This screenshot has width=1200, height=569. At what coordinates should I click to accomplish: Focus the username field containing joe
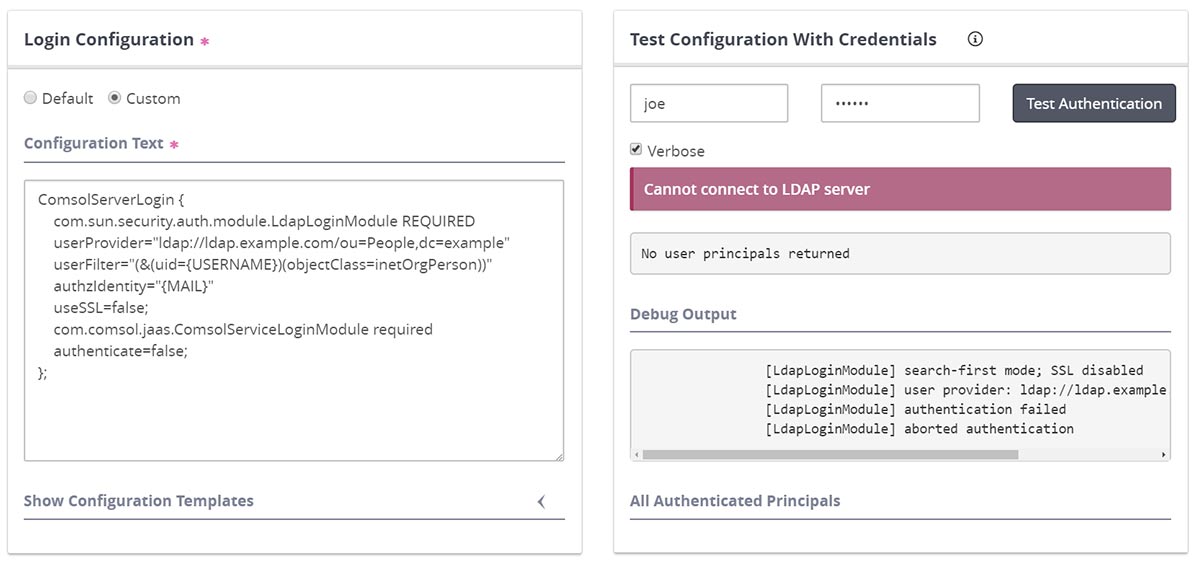[709, 104]
